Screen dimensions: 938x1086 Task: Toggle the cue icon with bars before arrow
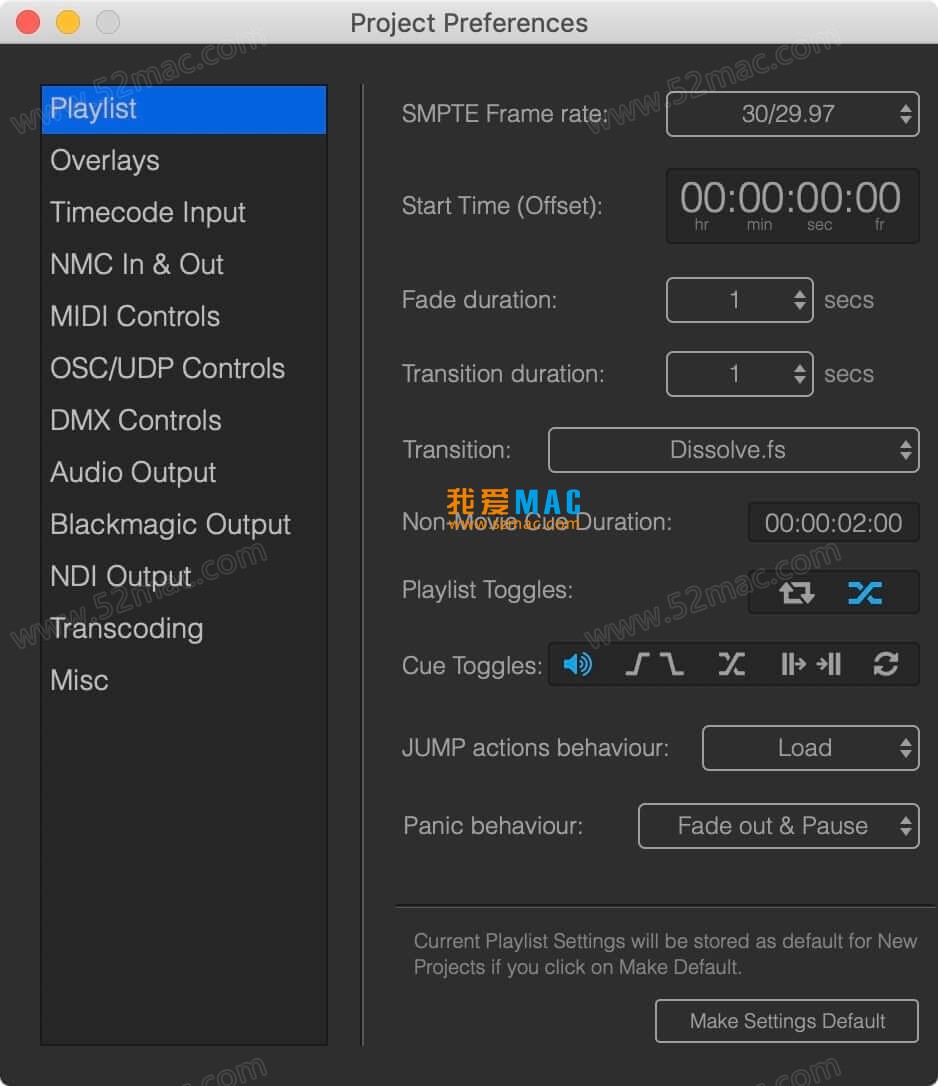click(793, 664)
